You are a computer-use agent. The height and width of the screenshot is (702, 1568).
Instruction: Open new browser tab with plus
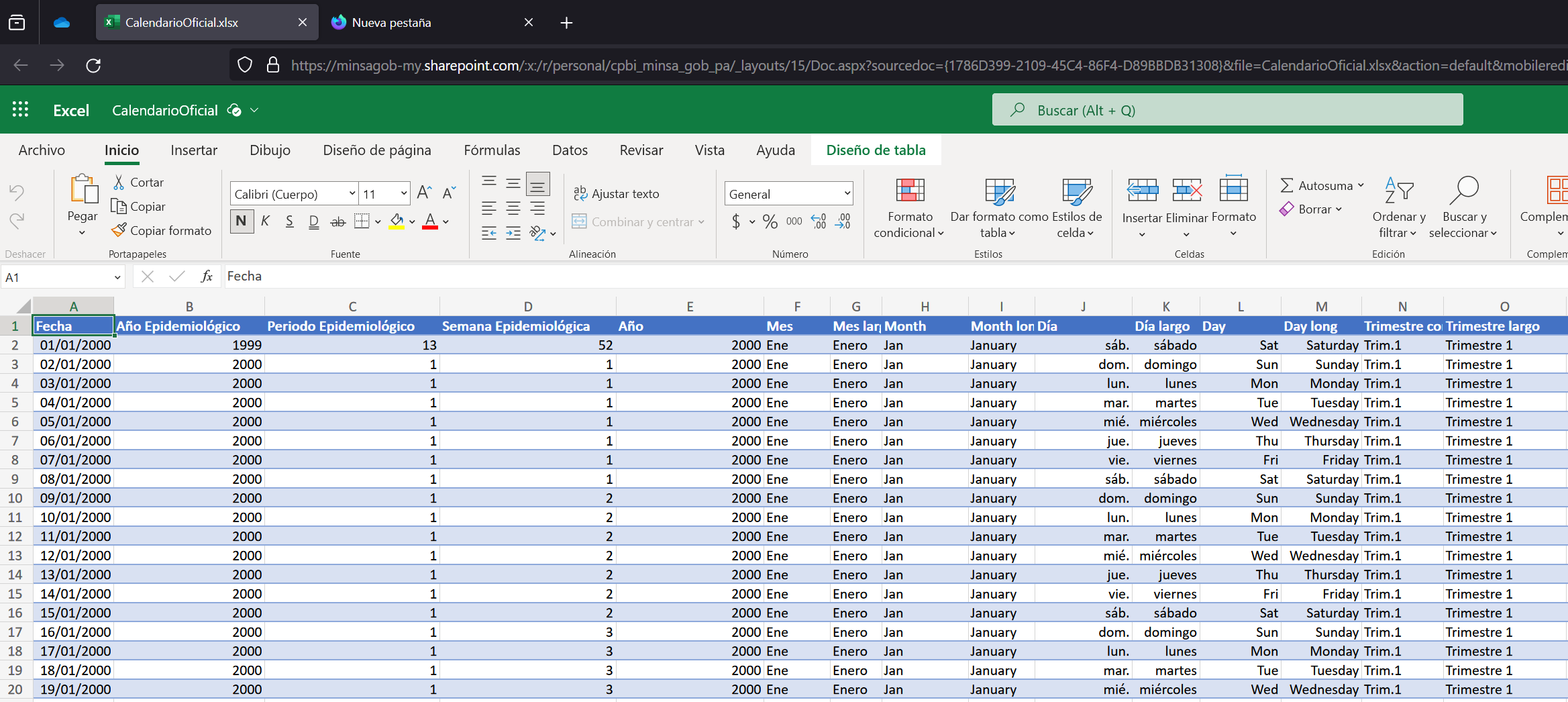click(566, 23)
